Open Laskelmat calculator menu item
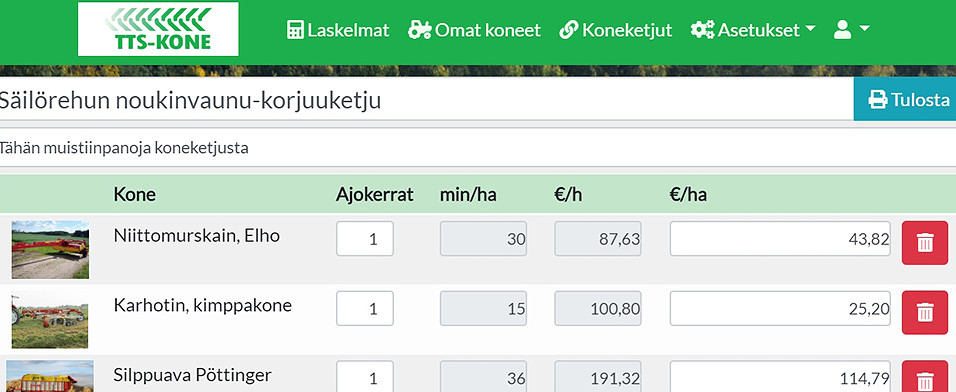This screenshot has width=956, height=392. click(338, 30)
